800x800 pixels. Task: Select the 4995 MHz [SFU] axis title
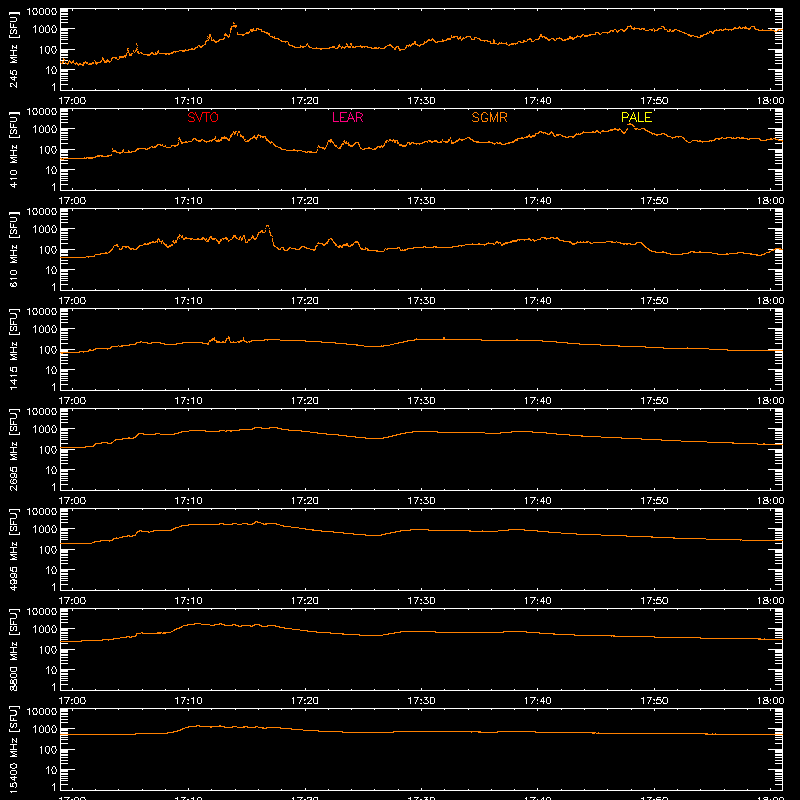(13, 549)
